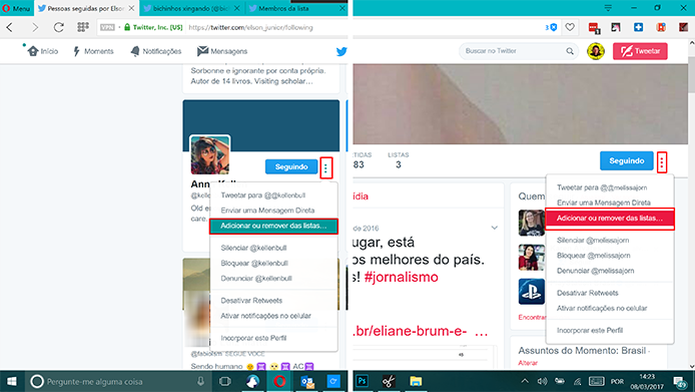Open Notificações bell
The width and height of the screenshot is (695, 392).
(x=156, y=51)
